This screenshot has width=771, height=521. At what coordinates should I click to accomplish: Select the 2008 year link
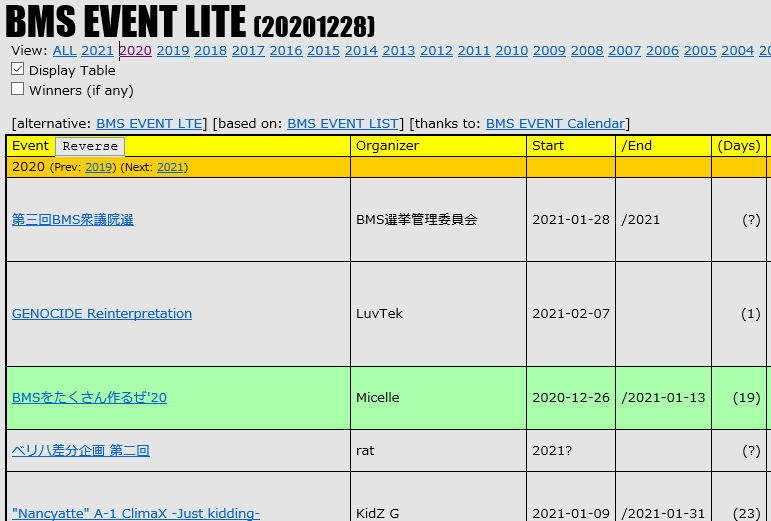(587, 51)
